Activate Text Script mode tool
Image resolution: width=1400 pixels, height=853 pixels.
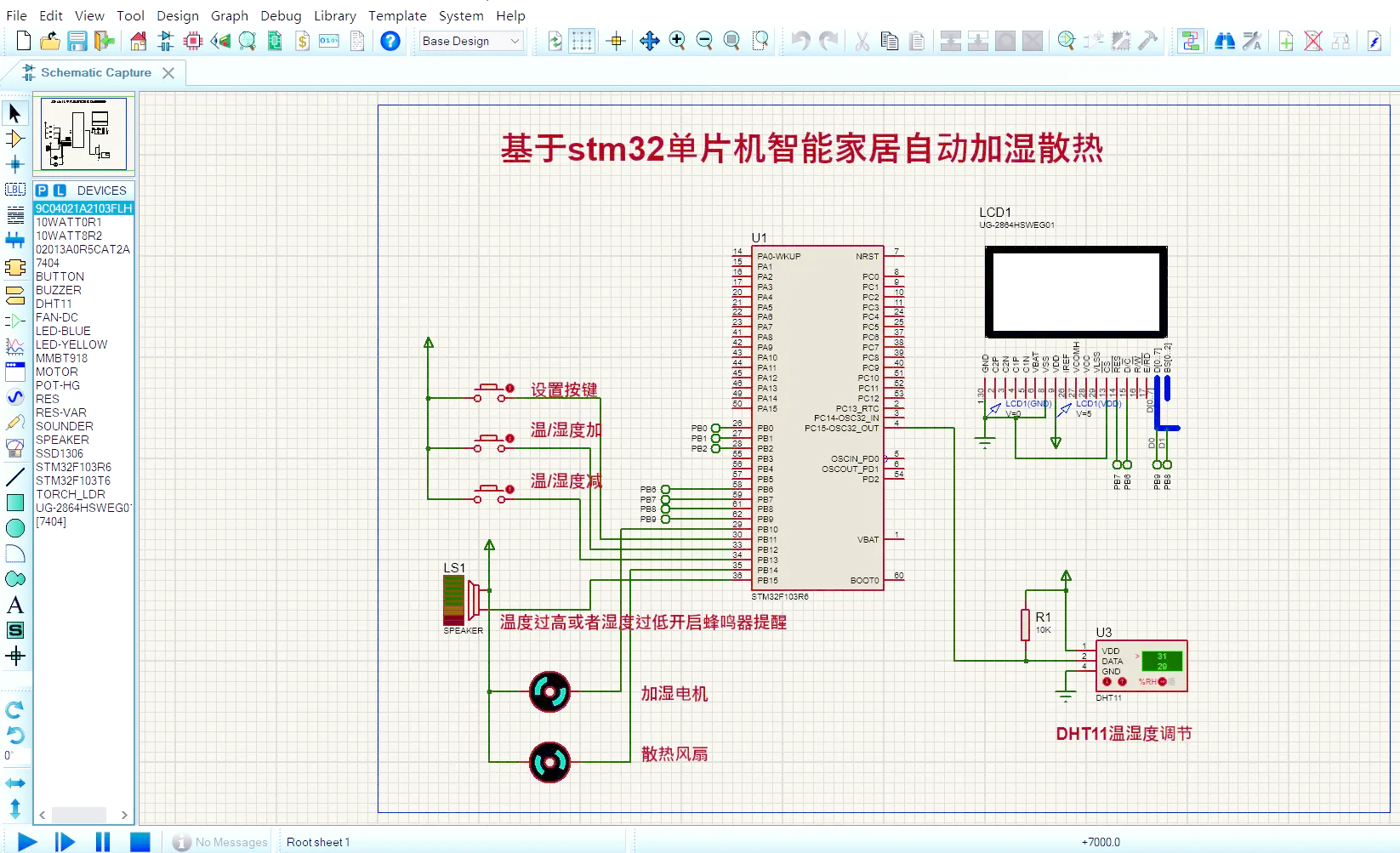tap(15, 215)
